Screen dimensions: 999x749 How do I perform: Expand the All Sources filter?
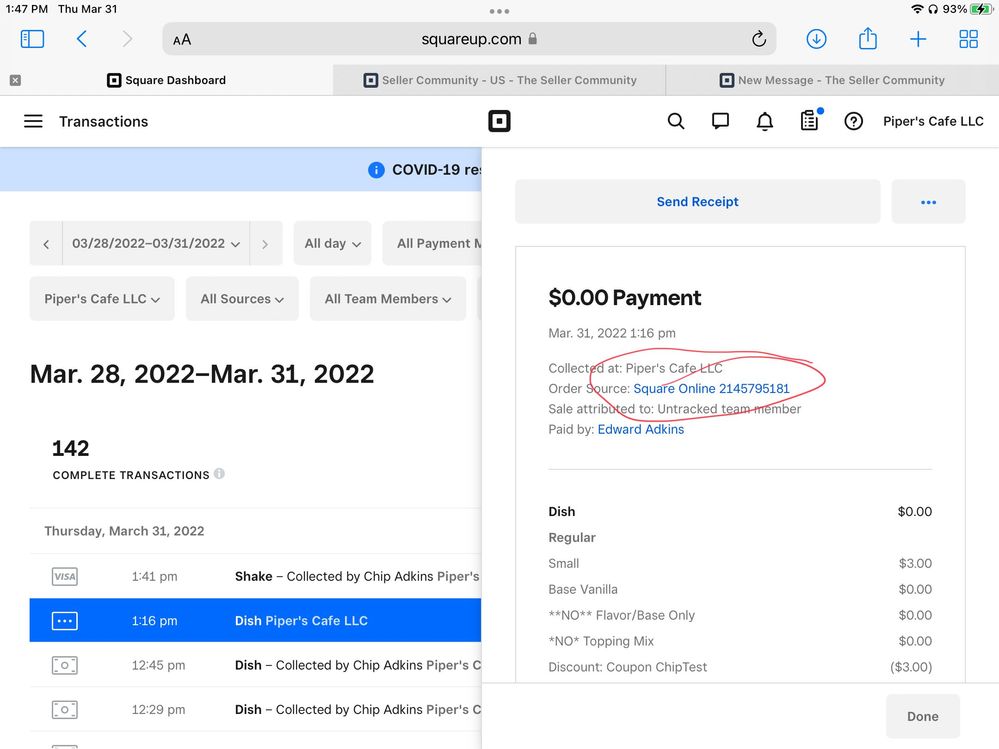242,299
